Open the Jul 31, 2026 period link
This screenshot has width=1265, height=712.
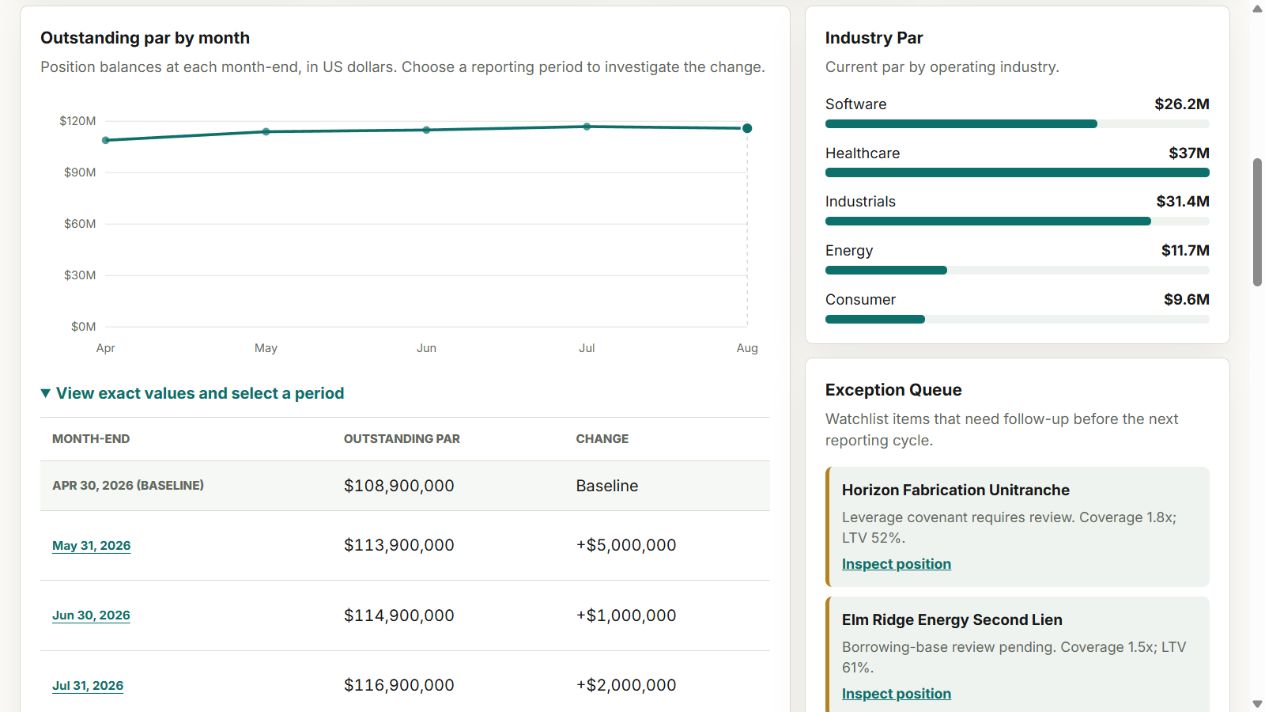88,686
